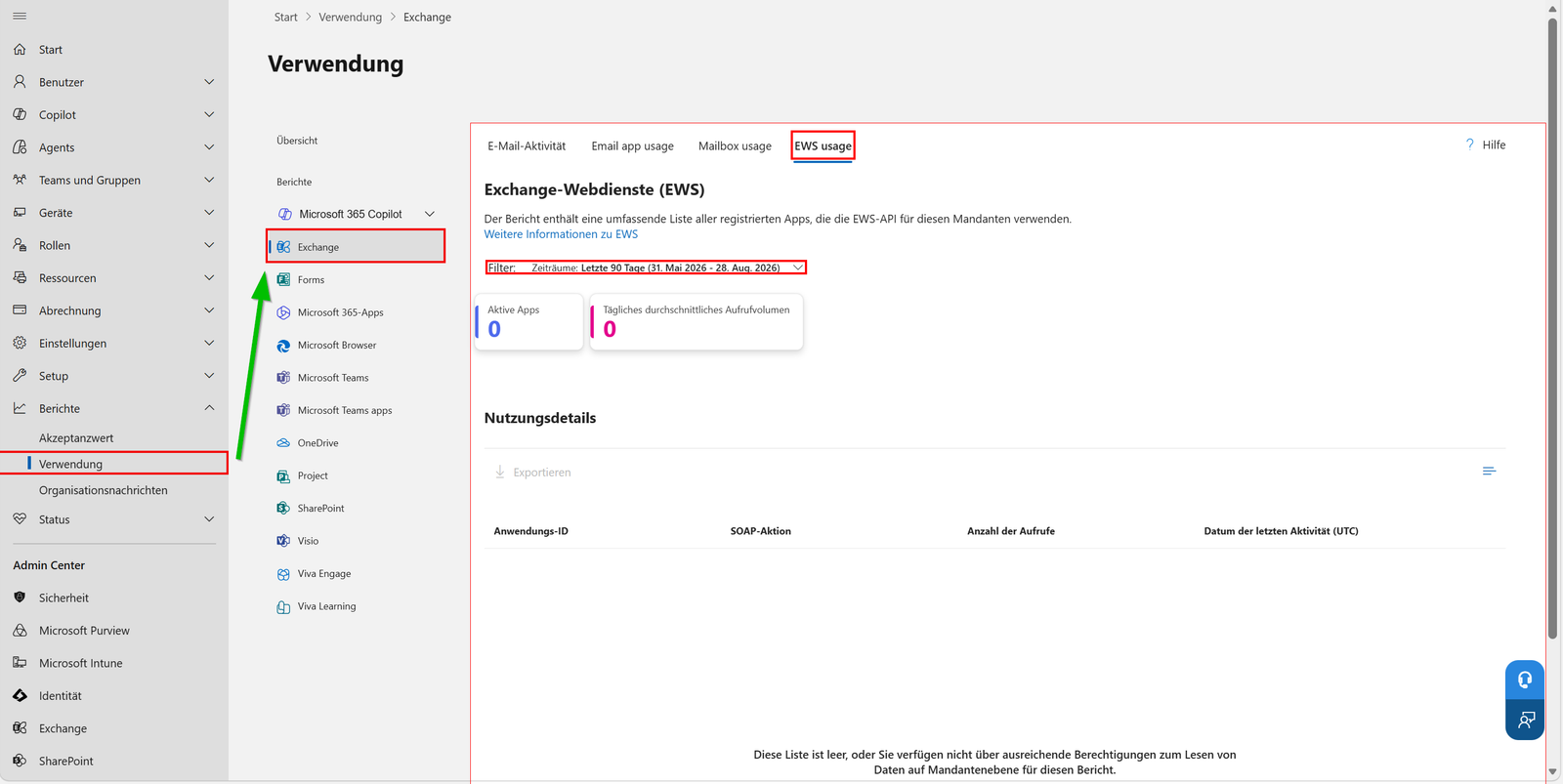This screenshot has height=784, width=1563.
Task: Sort by Anzahl der Aufrufe column
Action: point(1011,531)
